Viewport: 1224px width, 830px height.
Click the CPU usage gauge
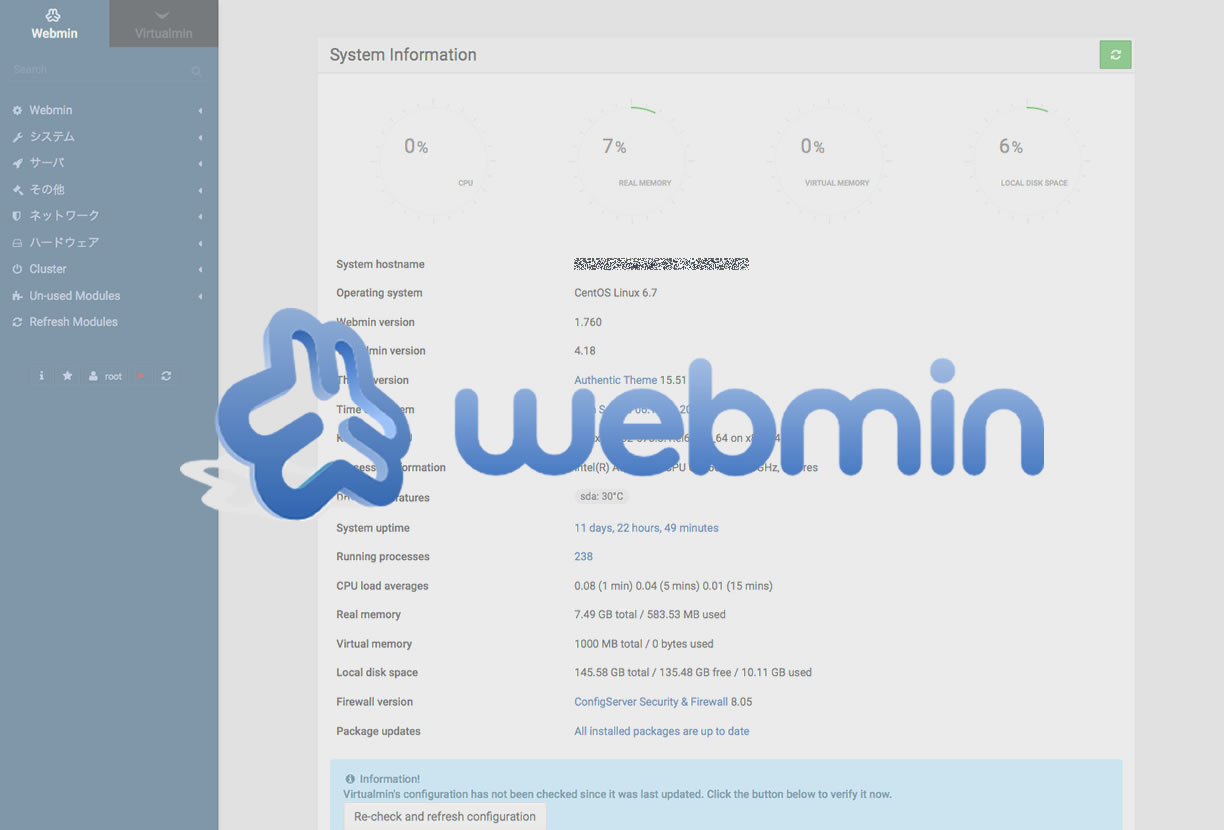pos(433,160)
